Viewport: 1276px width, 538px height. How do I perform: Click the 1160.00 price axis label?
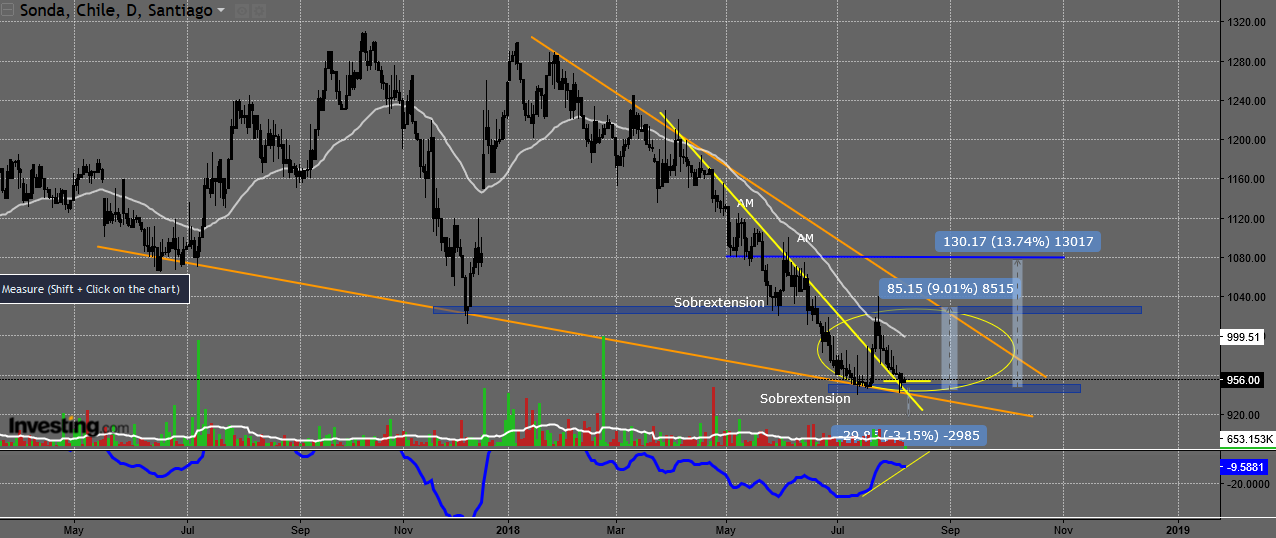(1246, 179)
